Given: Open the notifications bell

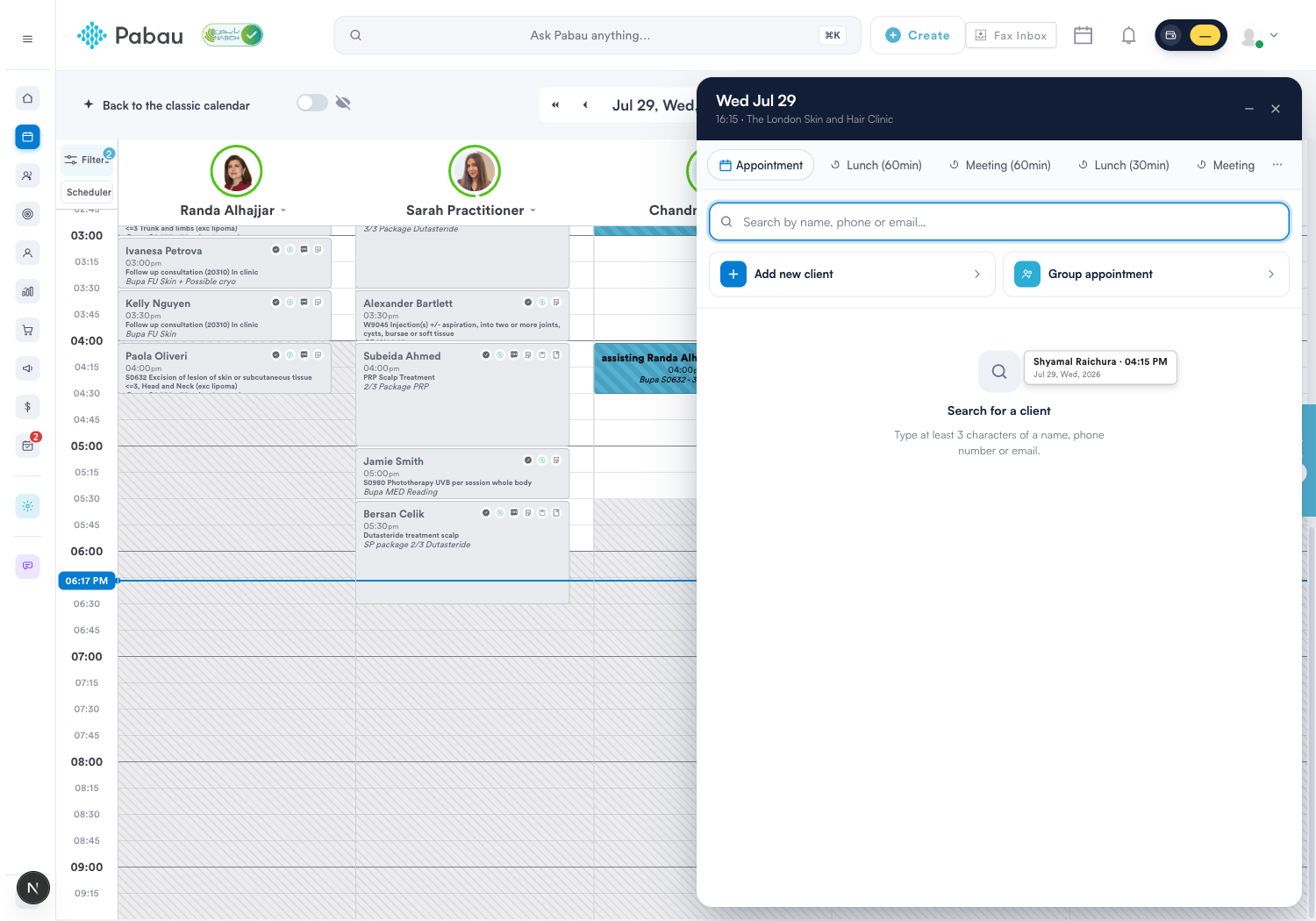Looking at the screenshot, I should (1128, 35).
